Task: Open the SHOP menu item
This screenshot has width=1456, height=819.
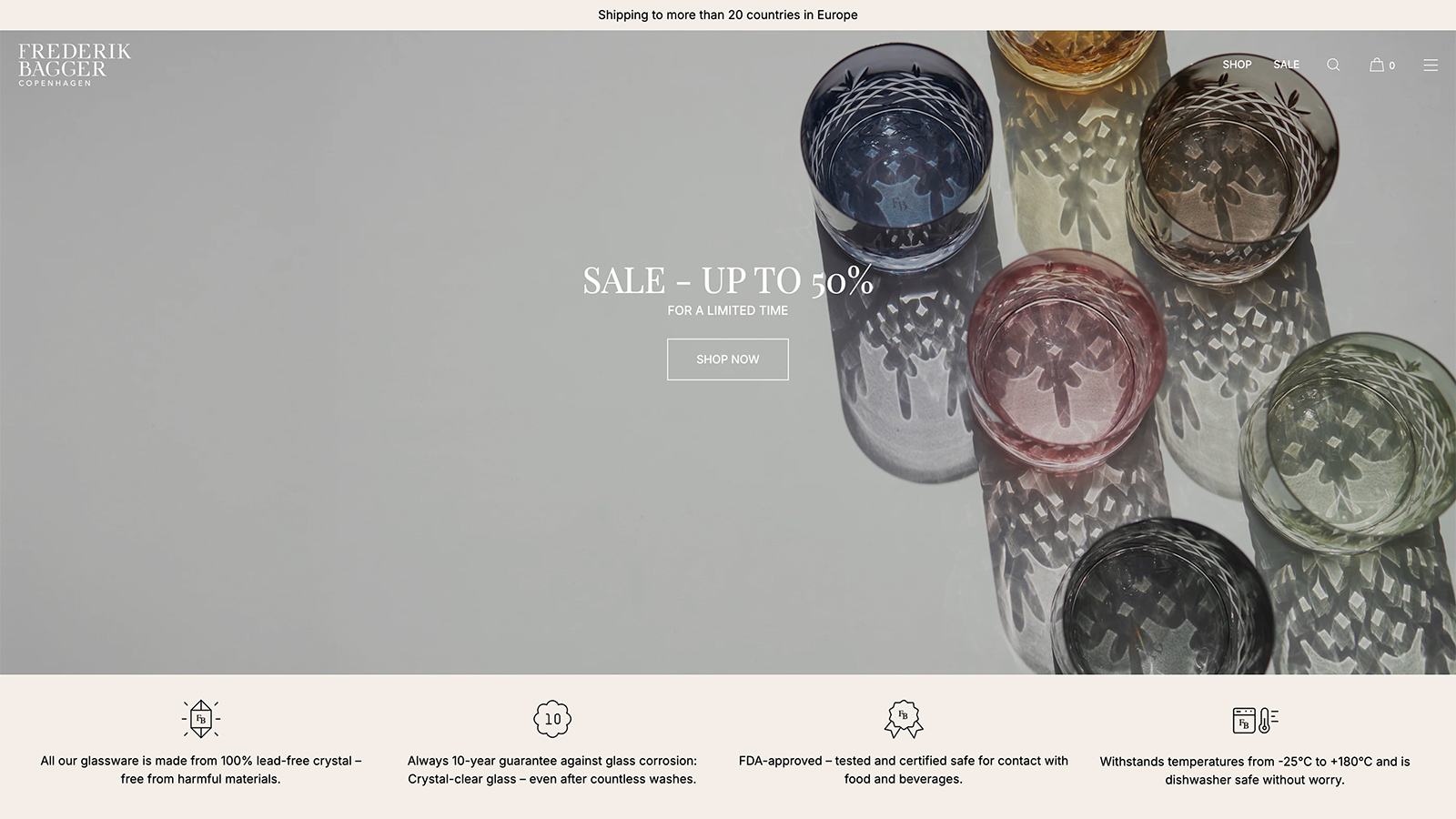Action: point(1237,65)
